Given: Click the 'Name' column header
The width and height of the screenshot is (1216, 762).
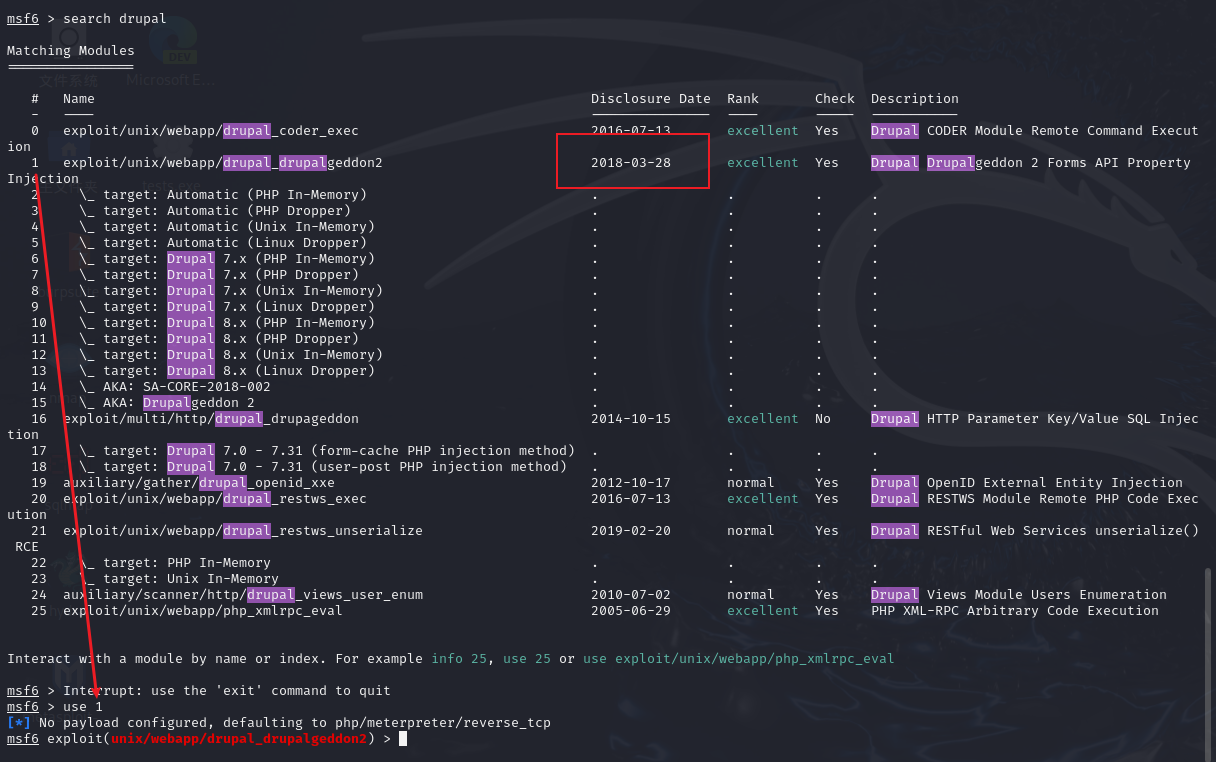Looking at the screenshot, I should click(x=79, y=99).
